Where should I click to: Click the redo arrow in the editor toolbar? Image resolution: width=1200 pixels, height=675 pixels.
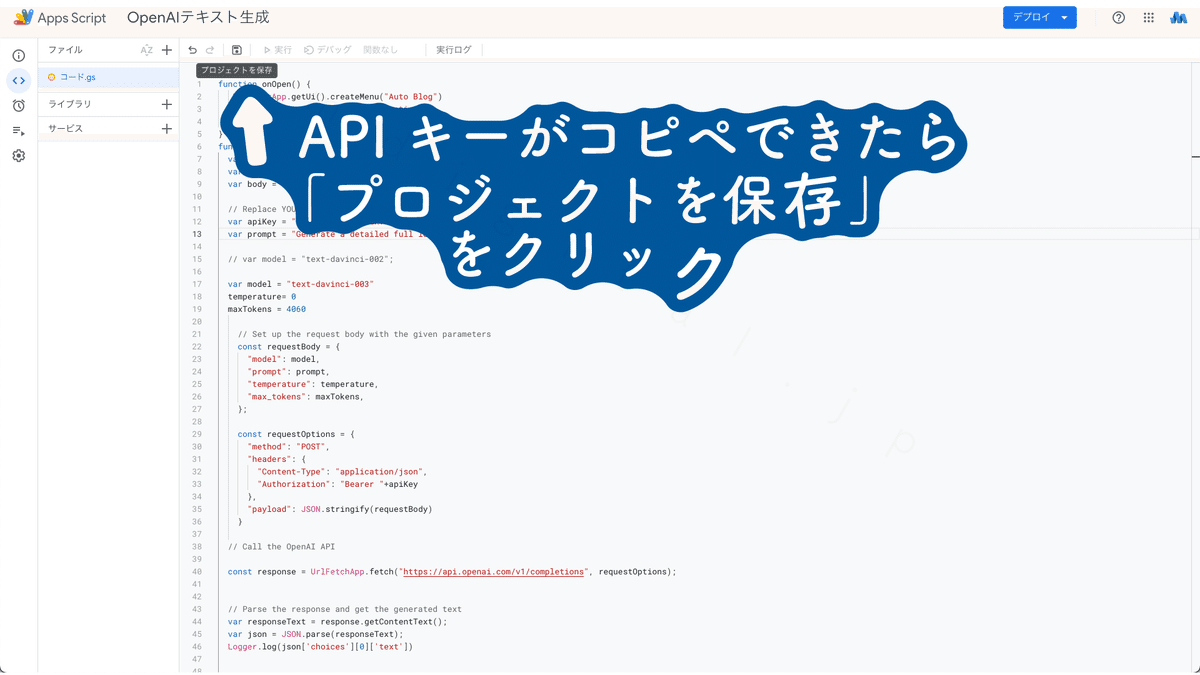[x=210, y=50]
